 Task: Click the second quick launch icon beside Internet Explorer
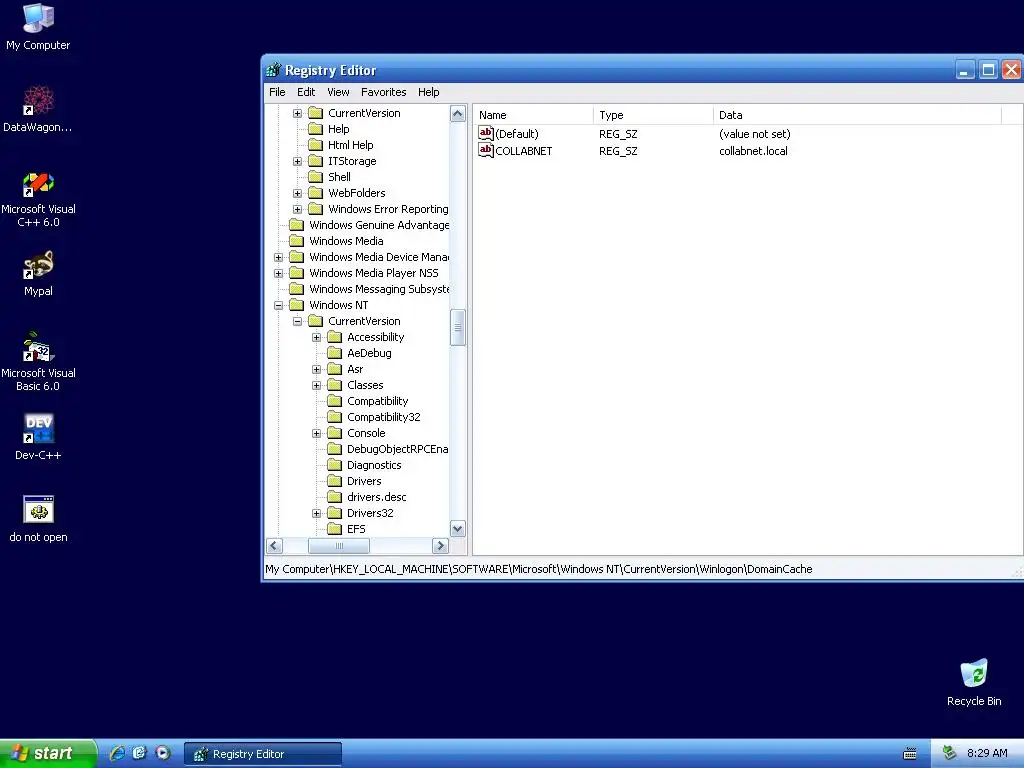(x=140, y=753)
